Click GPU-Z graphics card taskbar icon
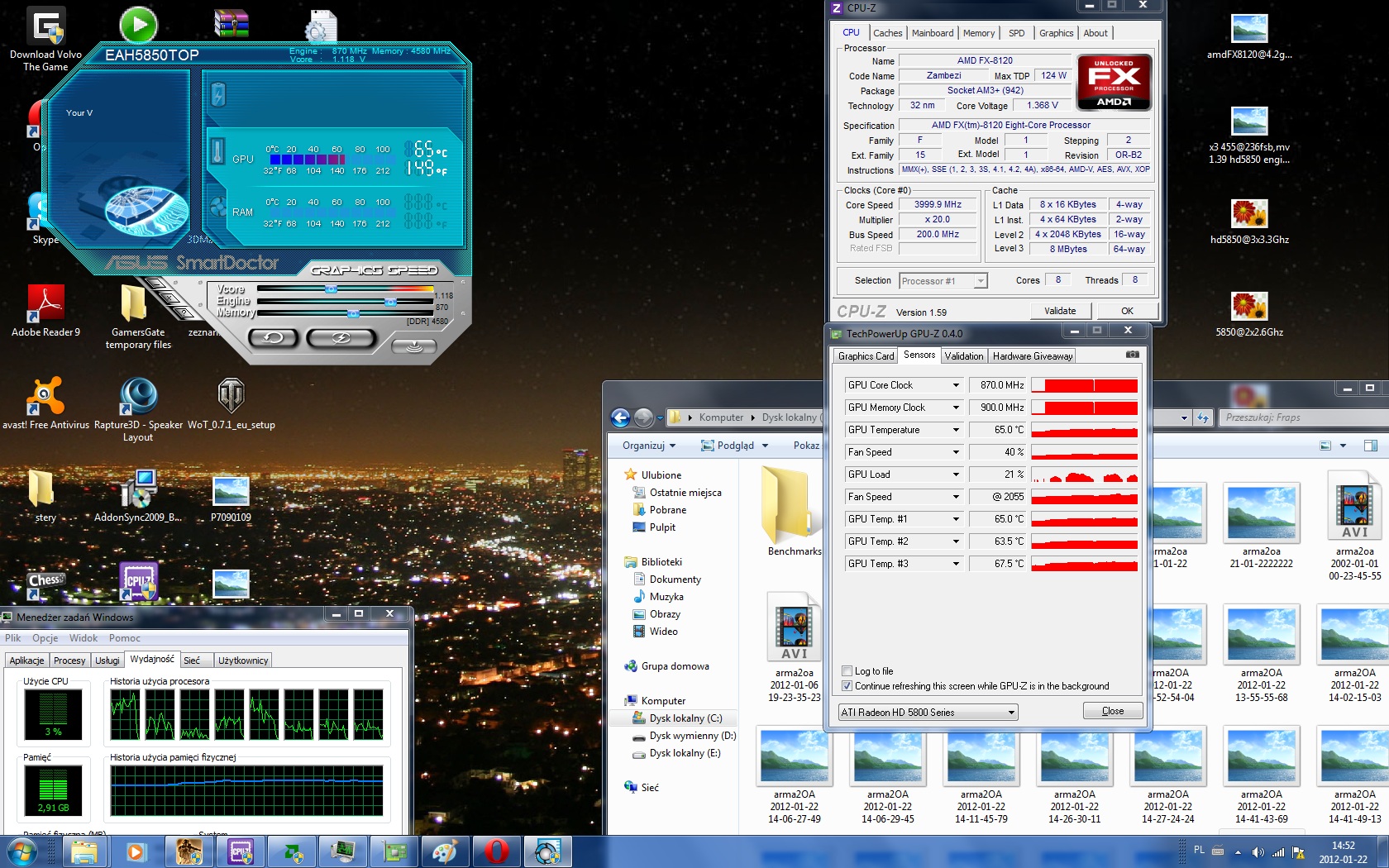1389x868 pixels. coord(394,851)
